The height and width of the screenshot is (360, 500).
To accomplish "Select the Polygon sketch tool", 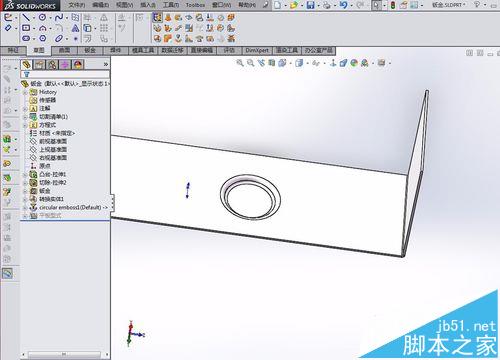I will point(43,38).
